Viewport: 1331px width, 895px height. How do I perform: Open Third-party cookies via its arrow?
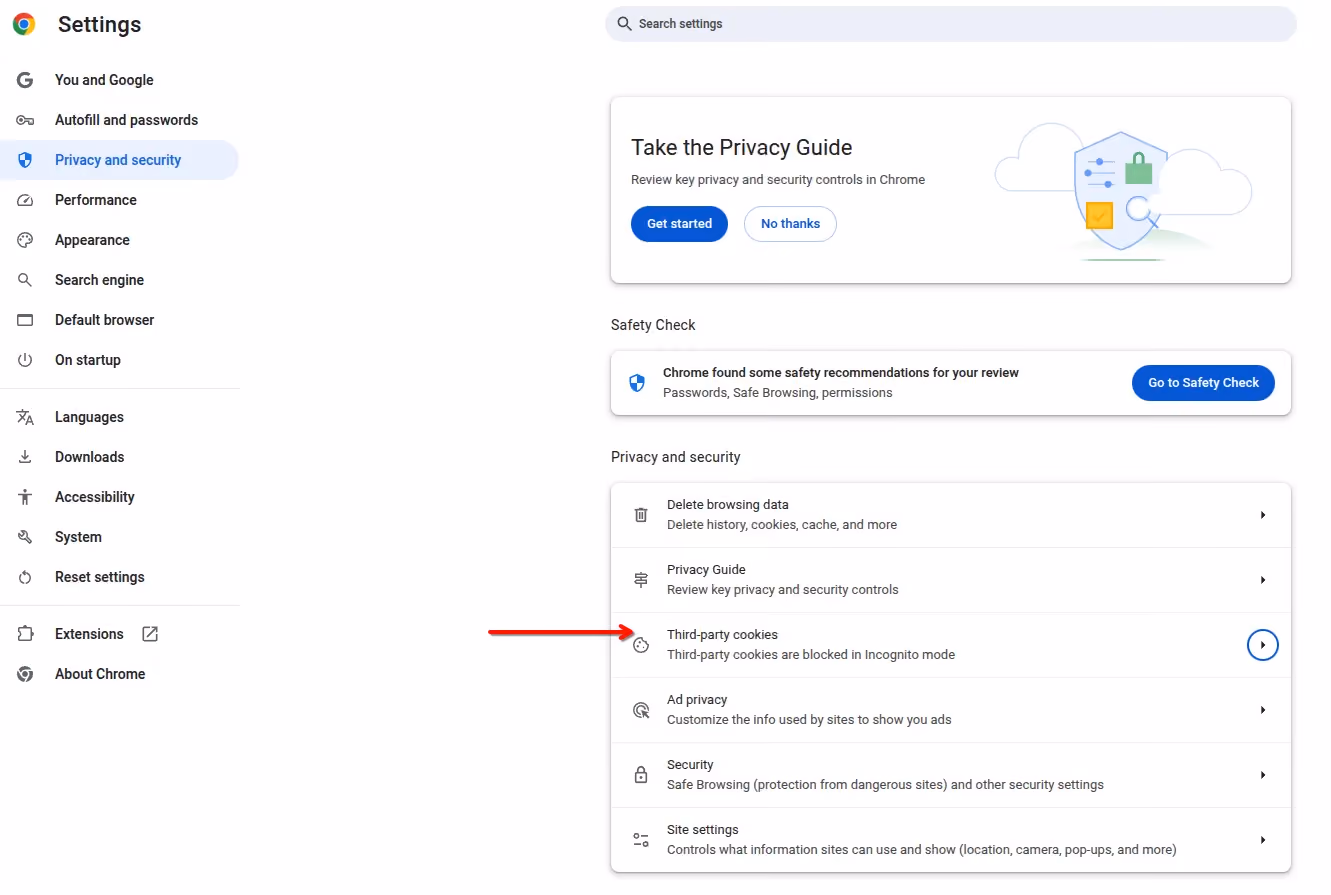[x=1263, y=645]
